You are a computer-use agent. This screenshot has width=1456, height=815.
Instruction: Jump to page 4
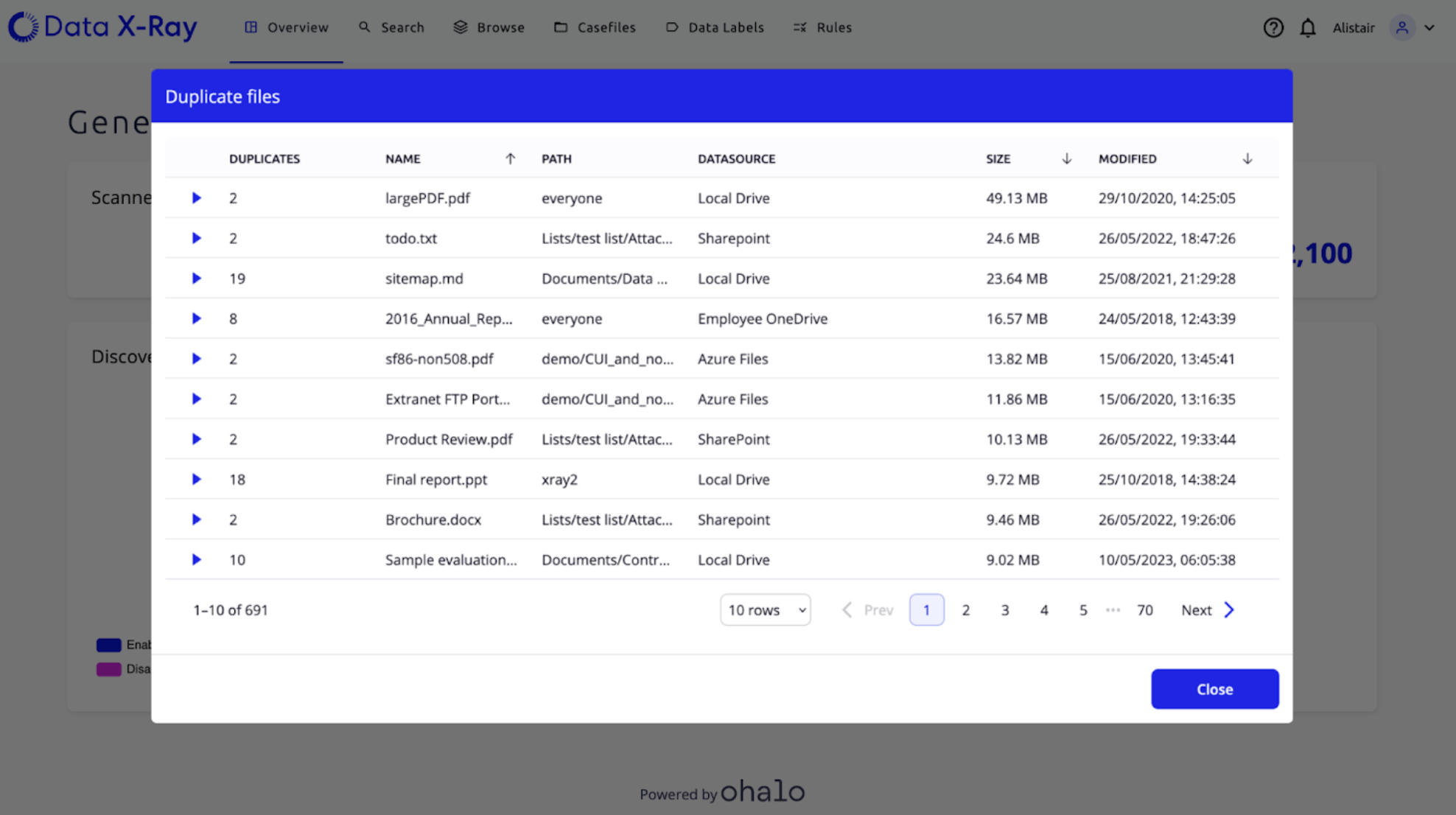click(x=1043, y=610)
